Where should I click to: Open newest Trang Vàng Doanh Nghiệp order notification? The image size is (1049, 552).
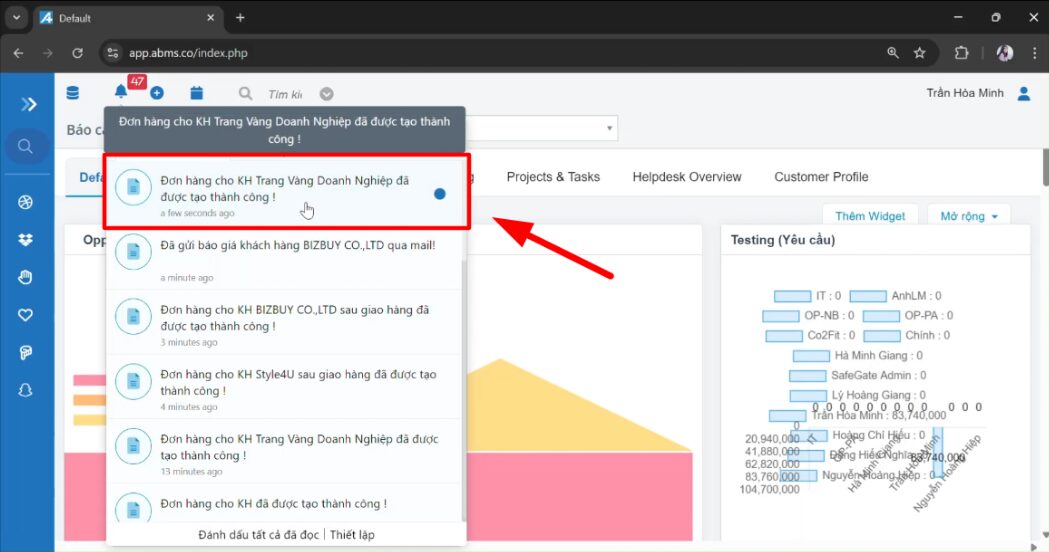[x=286, y=193]
